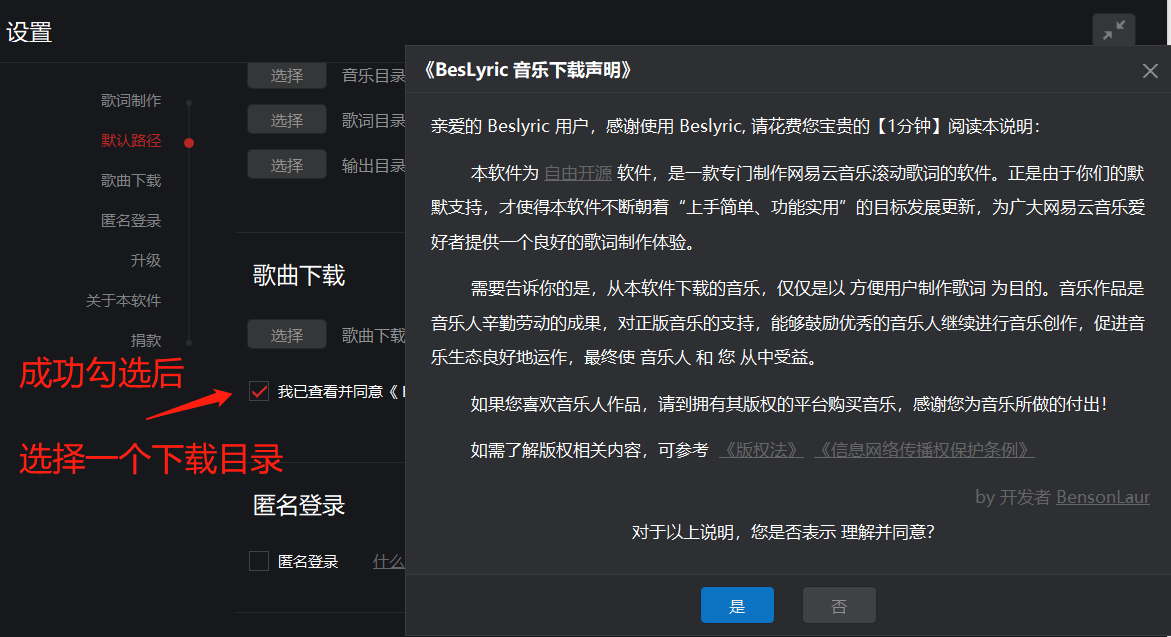The width and height of the screenshot is (1171, 637).
Task: Uncheck 我已查看并同意 checkbox
Action: [259, 391]
